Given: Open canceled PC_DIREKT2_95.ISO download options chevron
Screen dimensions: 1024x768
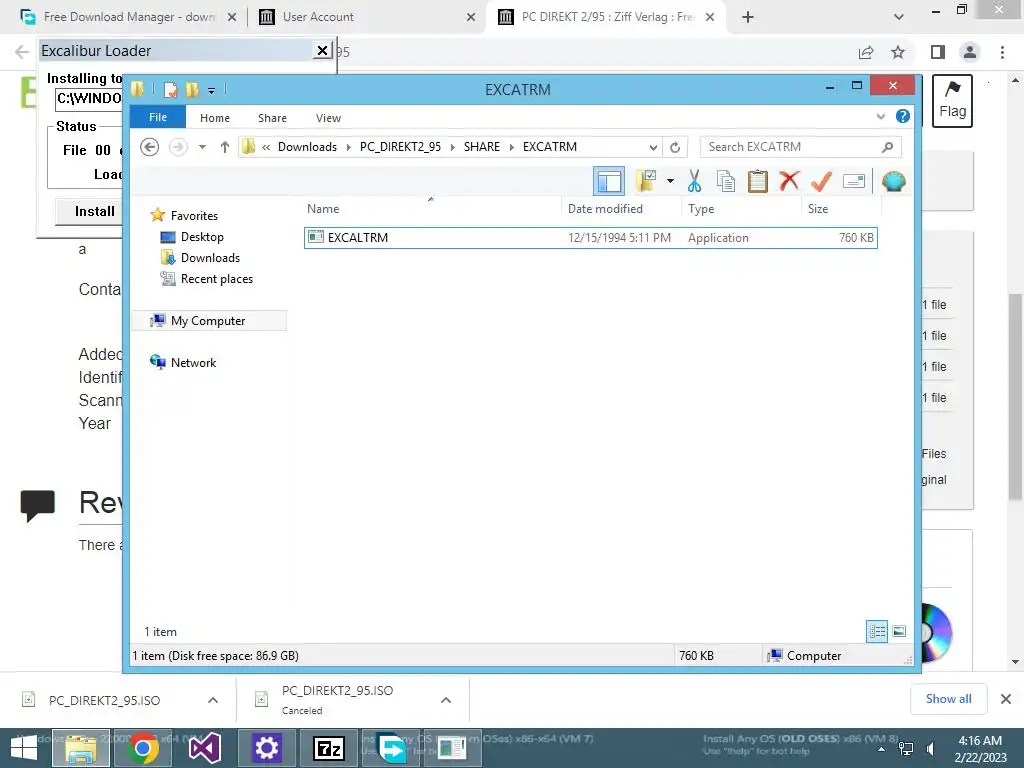Looking at the screenshot, I should point(446,700).
